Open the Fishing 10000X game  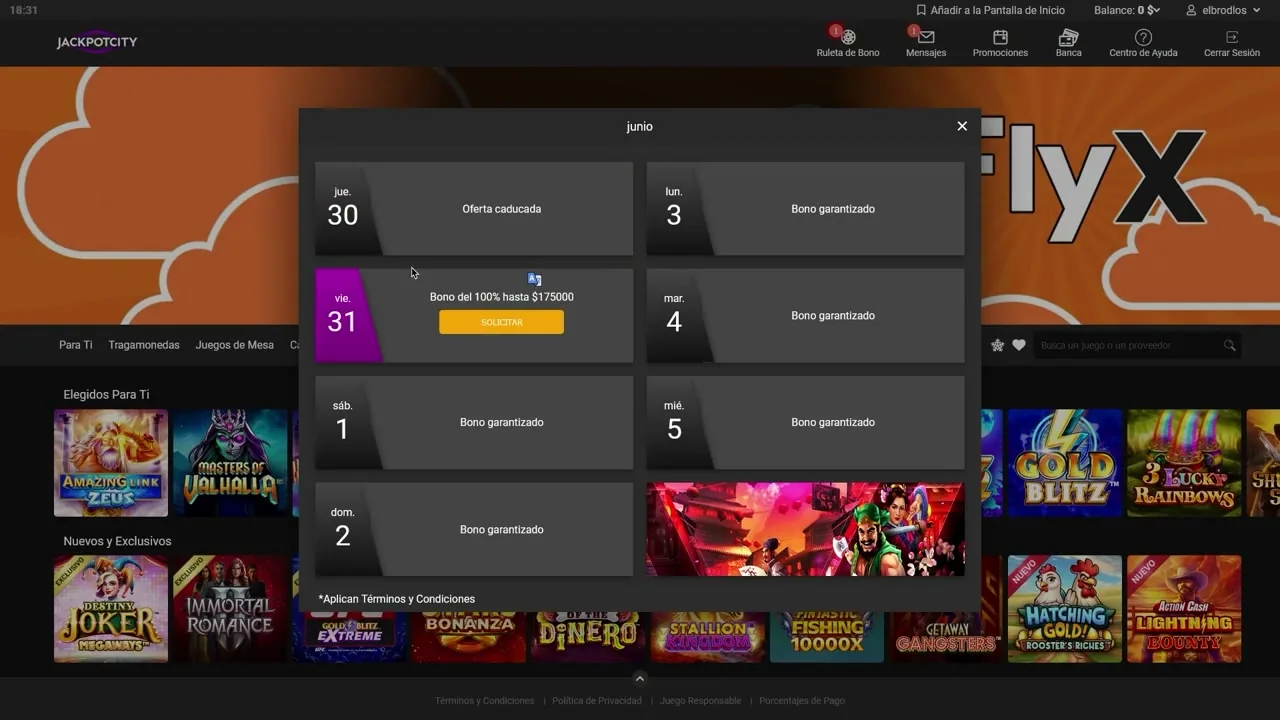827,636
